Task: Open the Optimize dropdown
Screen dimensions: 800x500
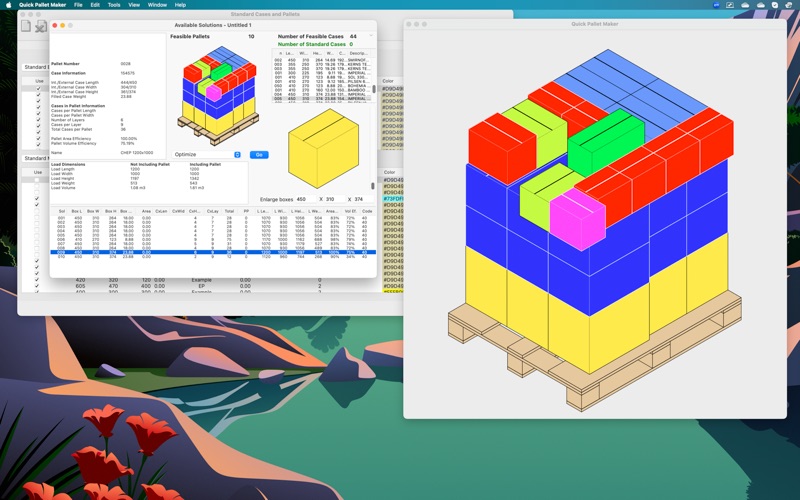Action: pos(207,155)
